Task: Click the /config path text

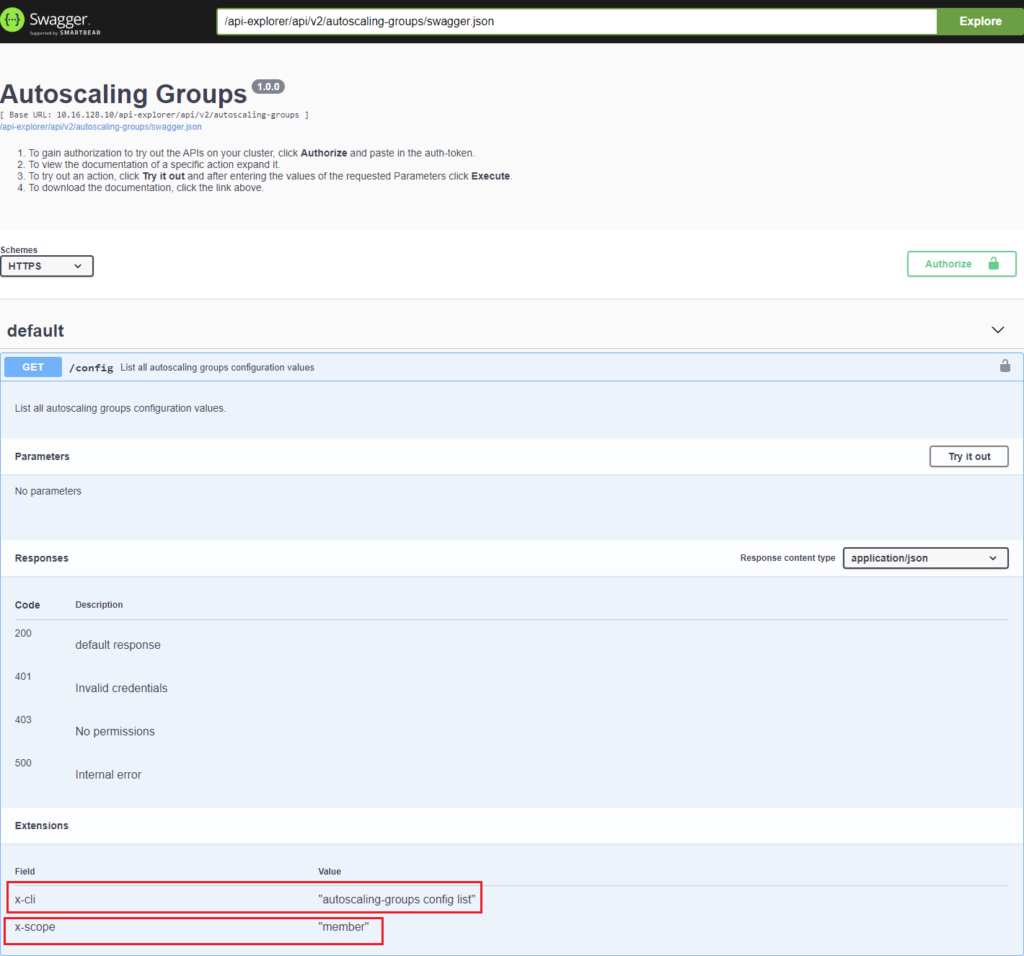Action: tap(91, 368)
